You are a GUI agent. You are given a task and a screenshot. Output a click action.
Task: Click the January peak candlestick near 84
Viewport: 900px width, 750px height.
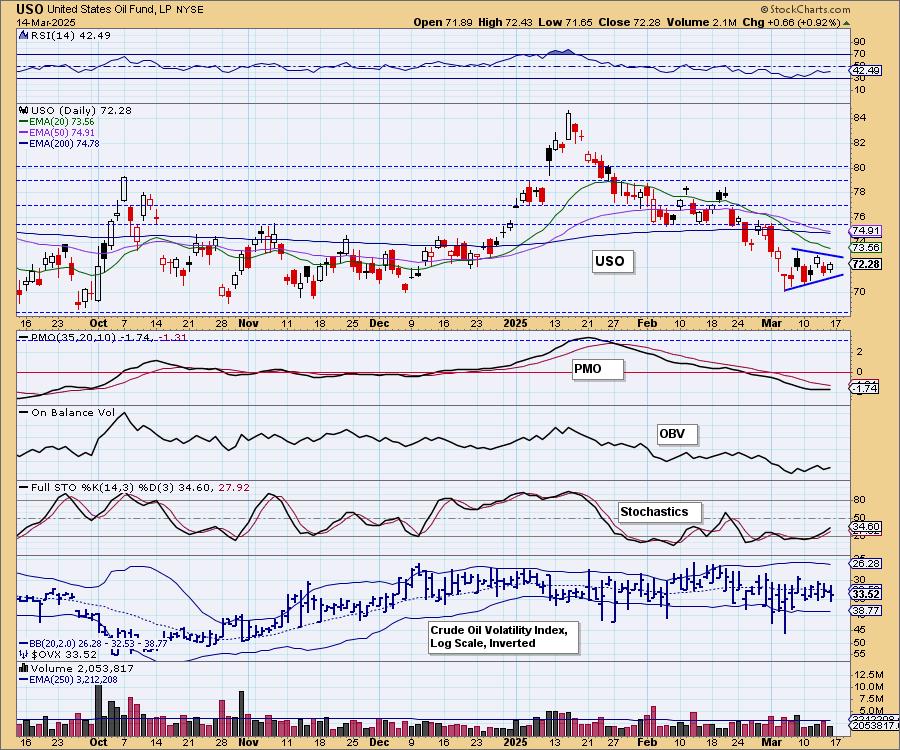click(568, 125)
